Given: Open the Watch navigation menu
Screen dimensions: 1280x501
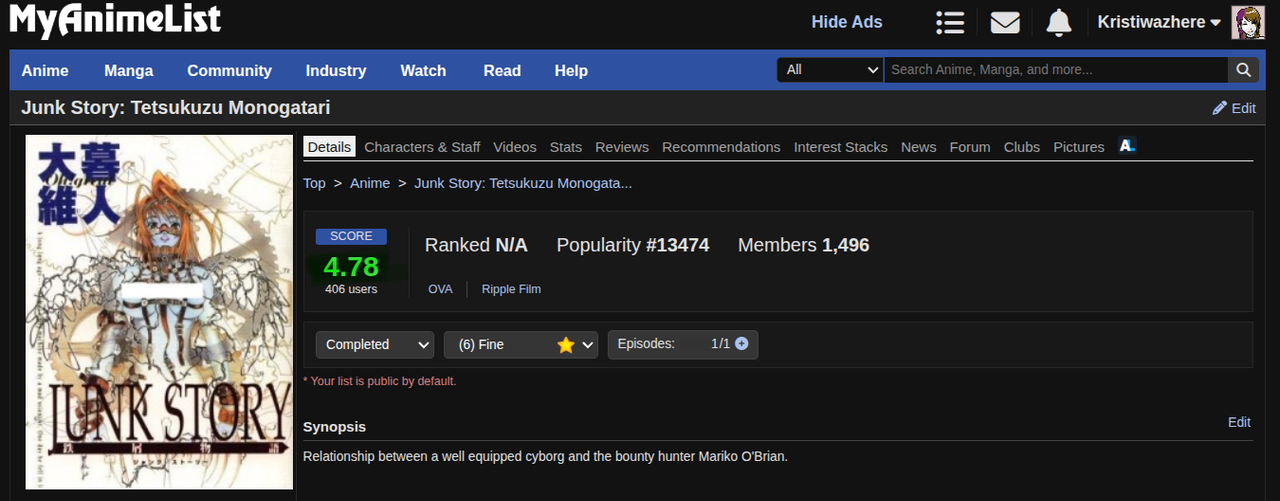Looking at the screenshot, I should tap(423, 71).
